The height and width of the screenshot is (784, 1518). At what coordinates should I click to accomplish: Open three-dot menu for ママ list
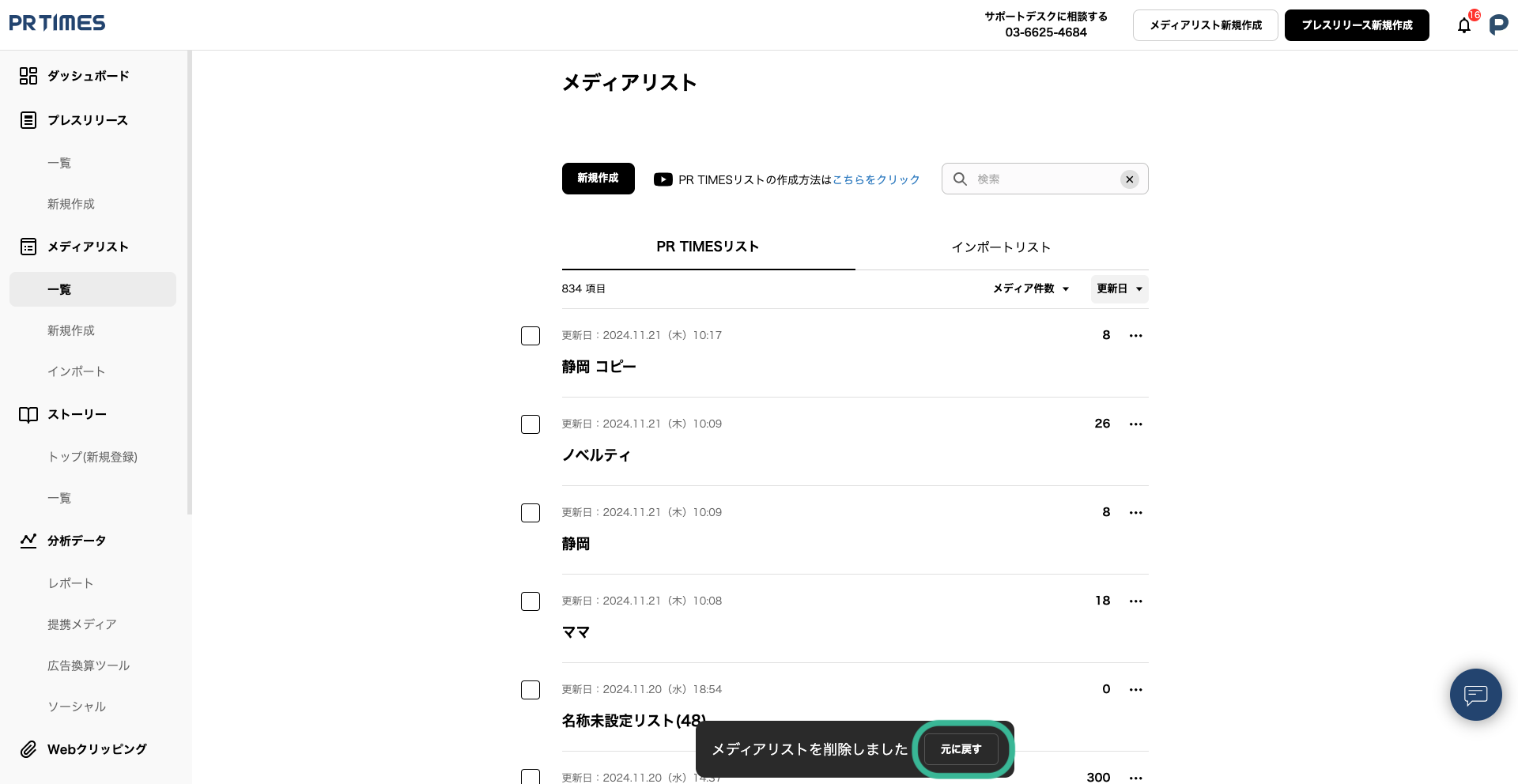pyautogui.click(x=1135, y=601)
